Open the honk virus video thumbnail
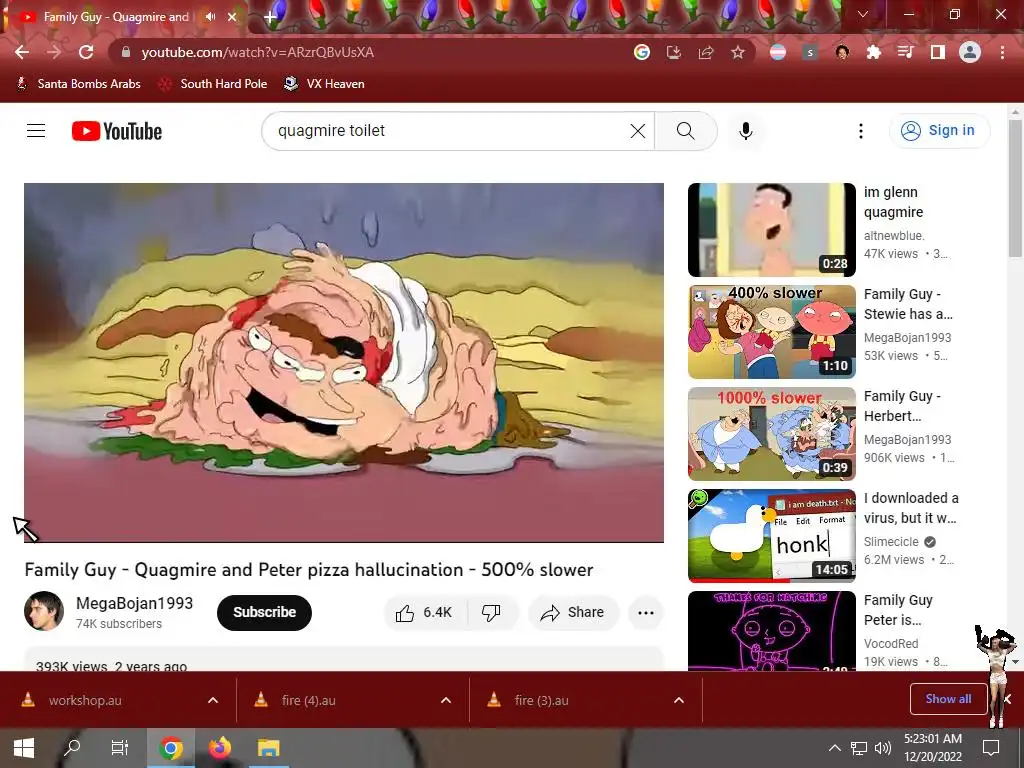The width and height of the screenshot is (1024, 768). (772, 536)
